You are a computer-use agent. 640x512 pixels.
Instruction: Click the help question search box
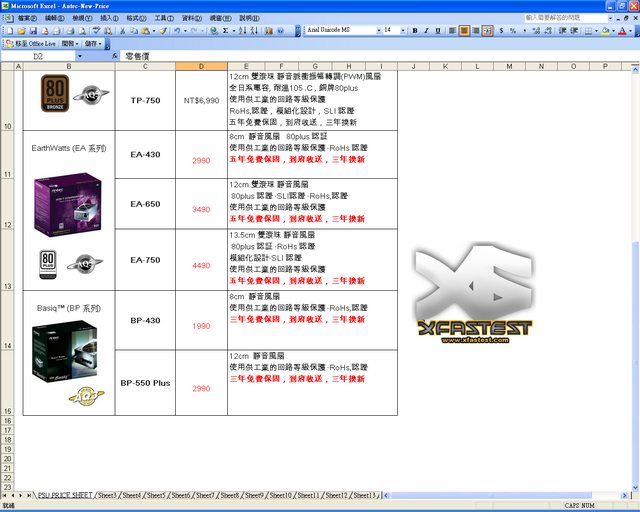pyautogui.click(x=566, y=18)
